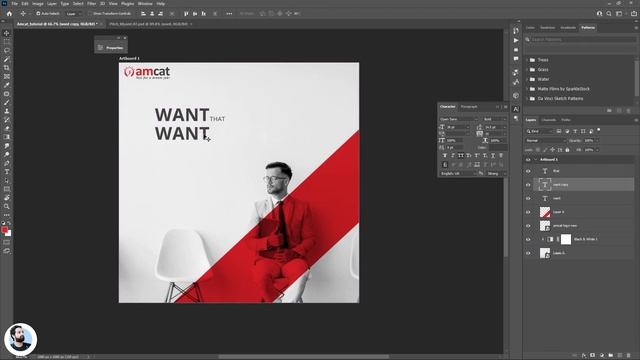Click Align left edges icon
The width and height of the screenshot is (640, 360).
click(x=143, y=13)
